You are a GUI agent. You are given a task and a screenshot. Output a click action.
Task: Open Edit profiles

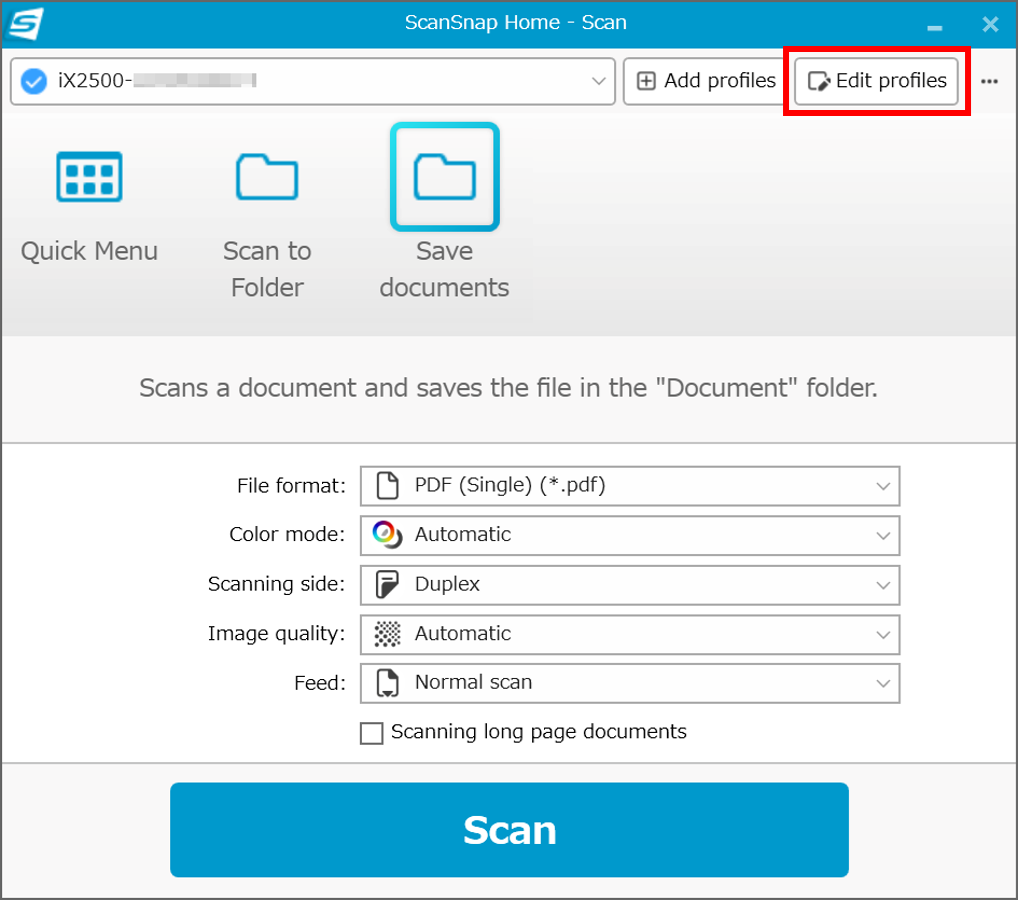click(x=876, y=81)
